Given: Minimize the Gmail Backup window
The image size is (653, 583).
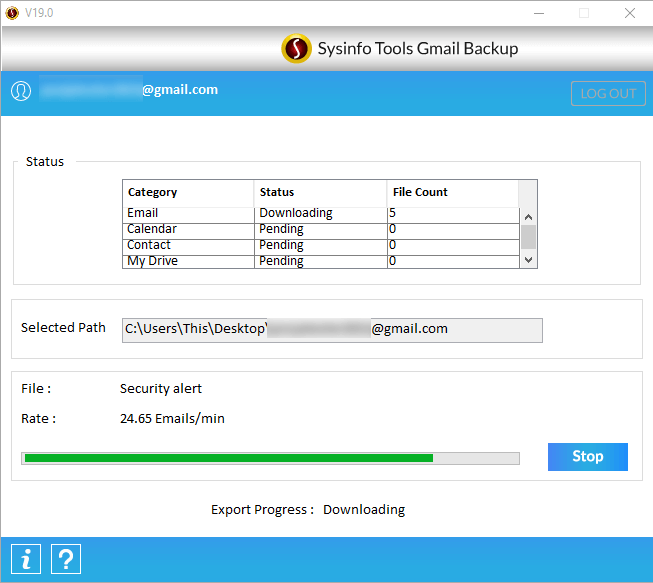Looking at the screenshot, I should (x=539, y=13).
